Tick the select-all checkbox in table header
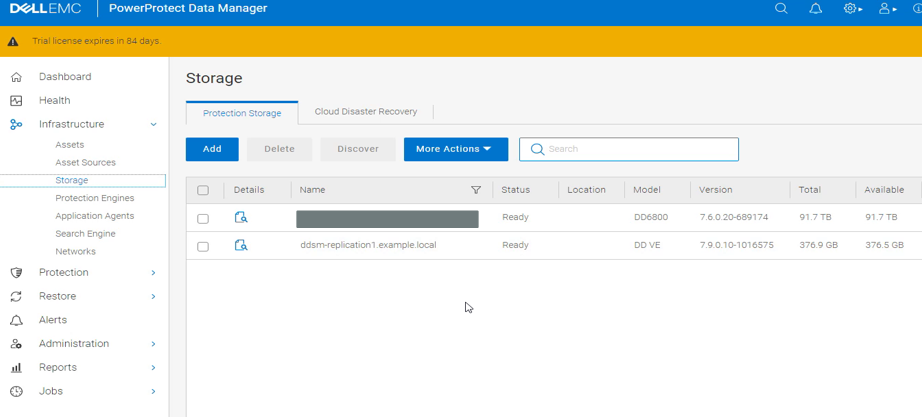Screen dimensions: 922x417 [x=203, y=190]
